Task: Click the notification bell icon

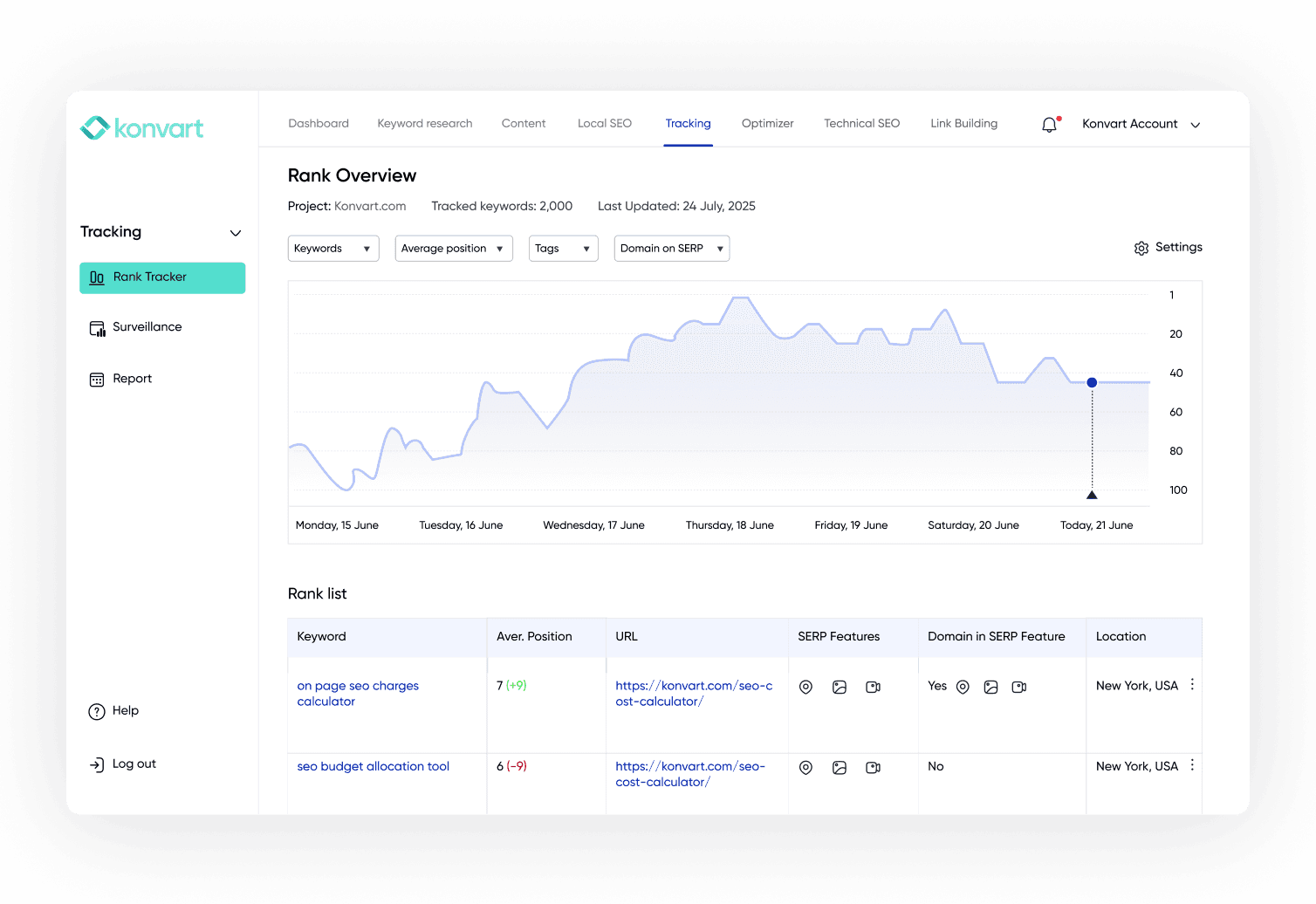Action: (1049, 125)
